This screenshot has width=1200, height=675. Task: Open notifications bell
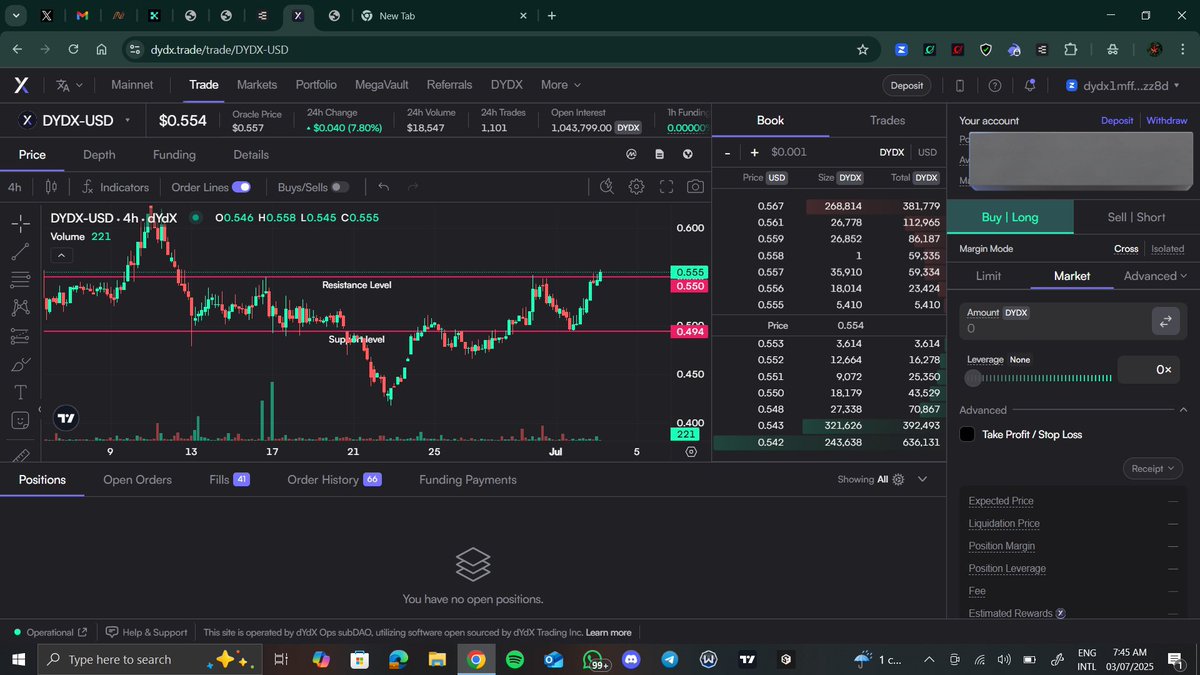[x=1030, y=86]
